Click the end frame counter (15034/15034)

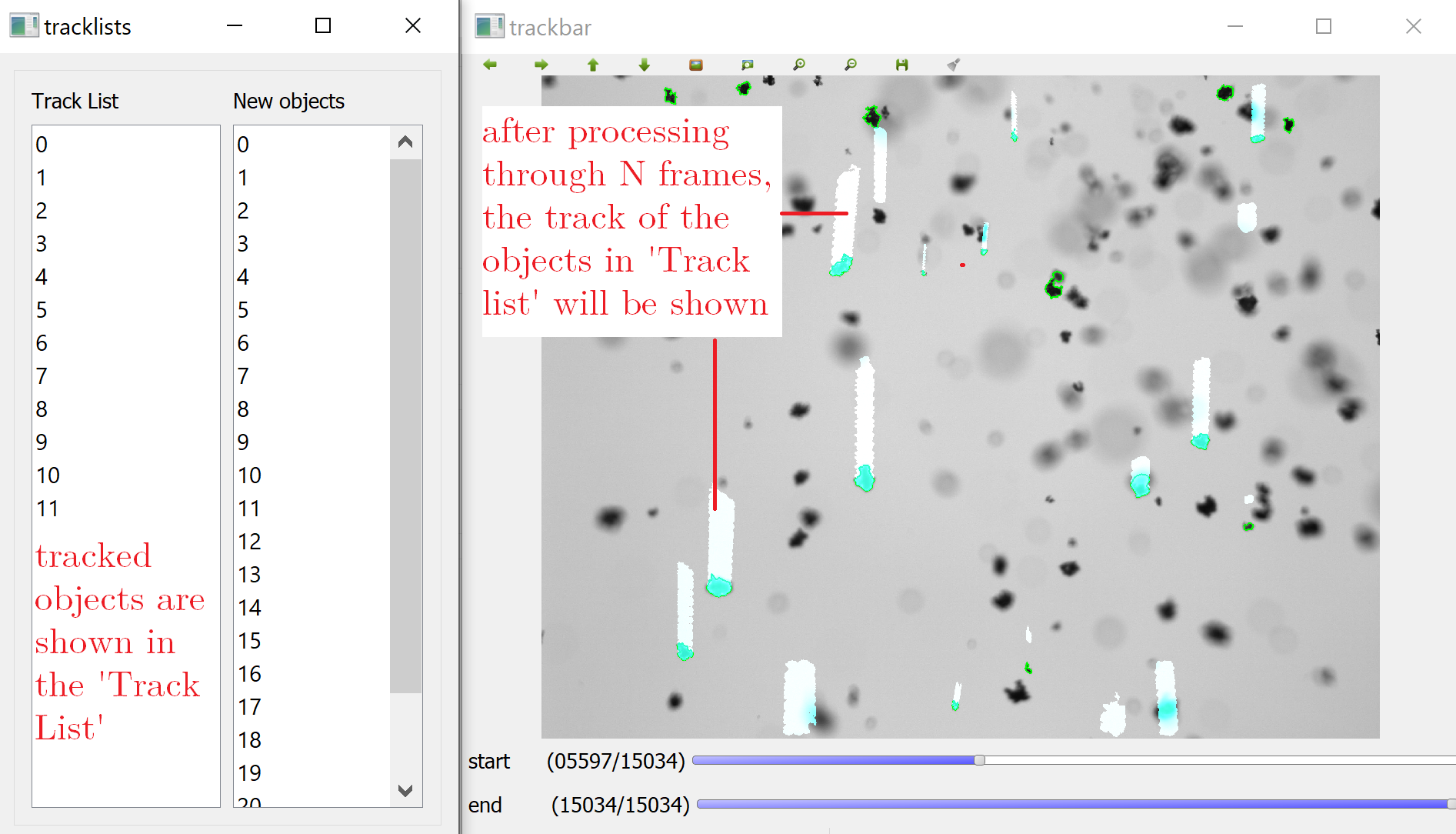click(620, 805)
